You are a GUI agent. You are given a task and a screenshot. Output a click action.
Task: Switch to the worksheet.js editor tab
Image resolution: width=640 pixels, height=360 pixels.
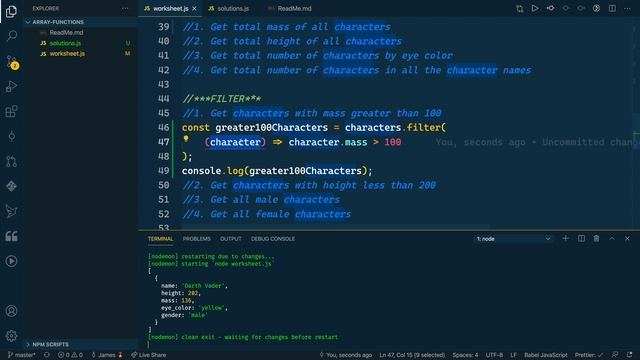click(x=170, y=9)
